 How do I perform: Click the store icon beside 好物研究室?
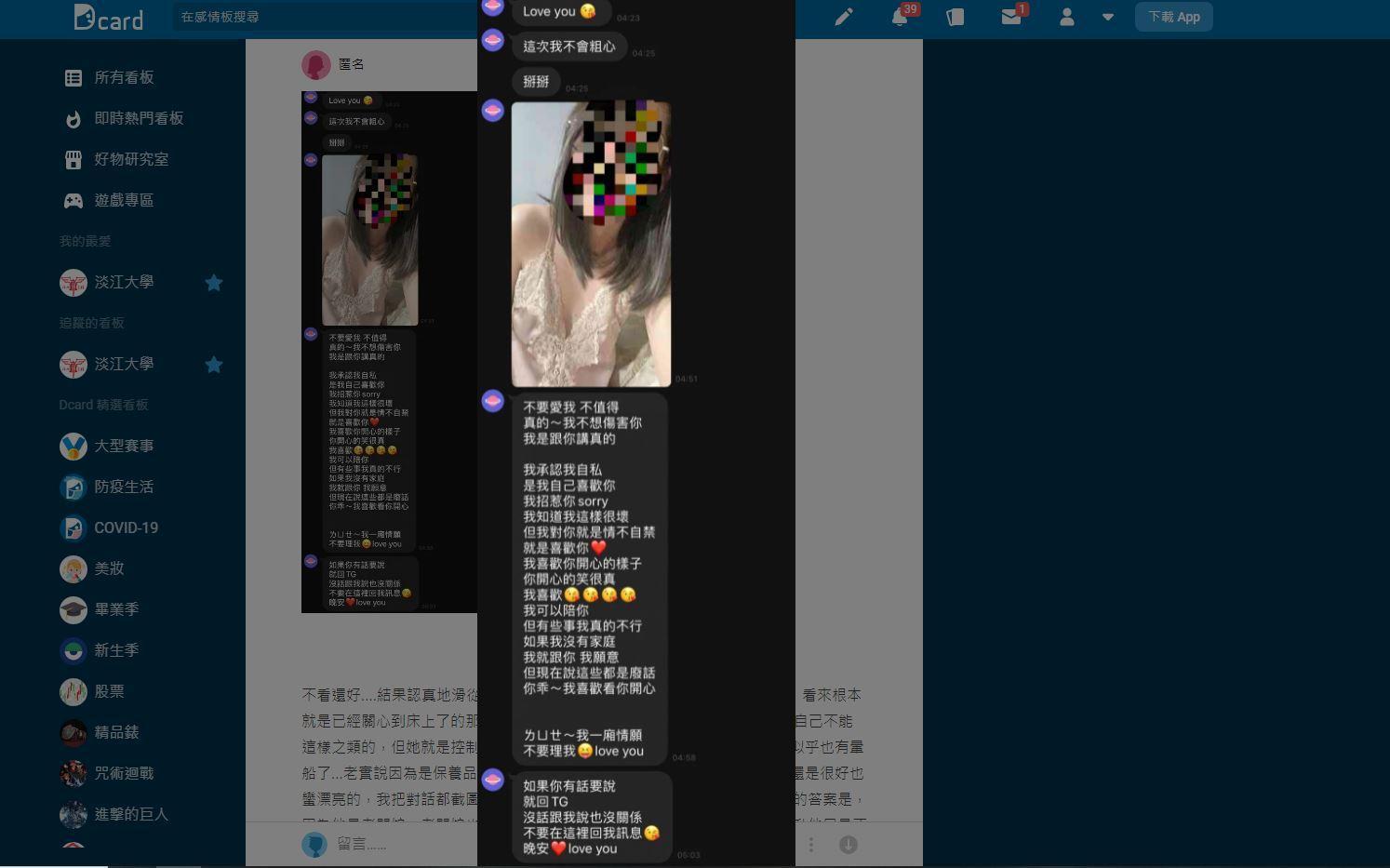(x=74, y=160)
